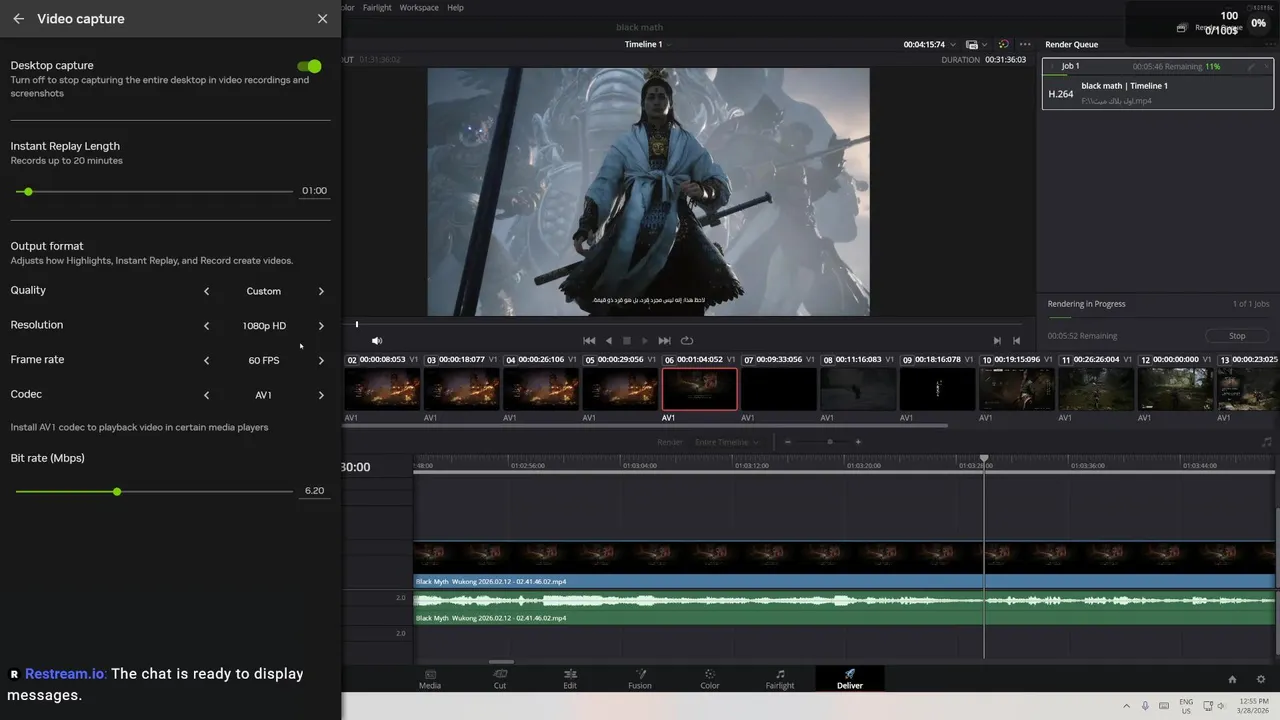Open the taskbar clock and date

pyautogui.click(x=1253, y=706)
